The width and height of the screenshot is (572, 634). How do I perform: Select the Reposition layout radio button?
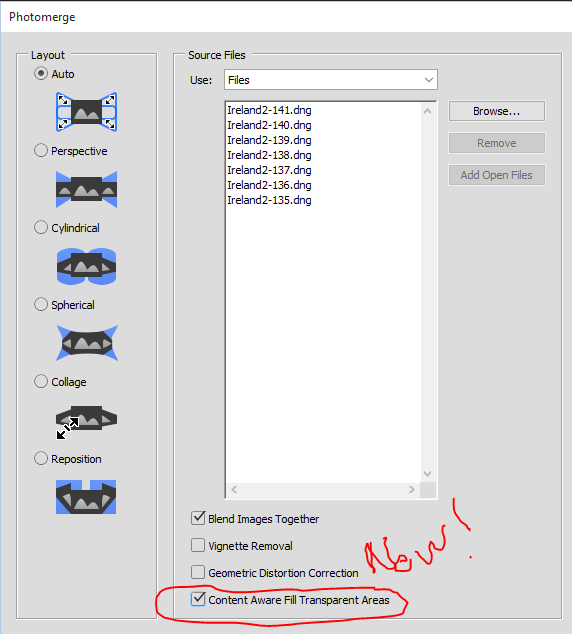pos(41,458)
